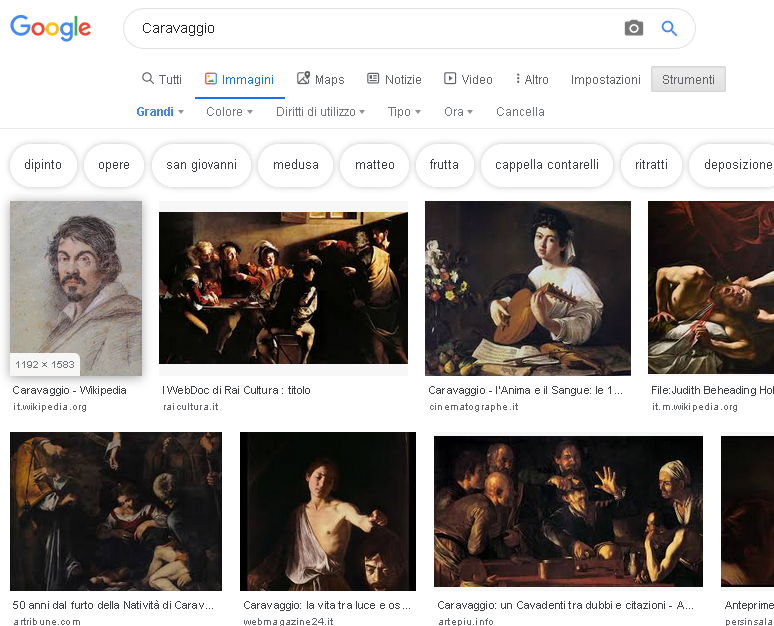Select the ritratti suggestion chip
Viewport: 774px width, 626px height.
point(651,165)
